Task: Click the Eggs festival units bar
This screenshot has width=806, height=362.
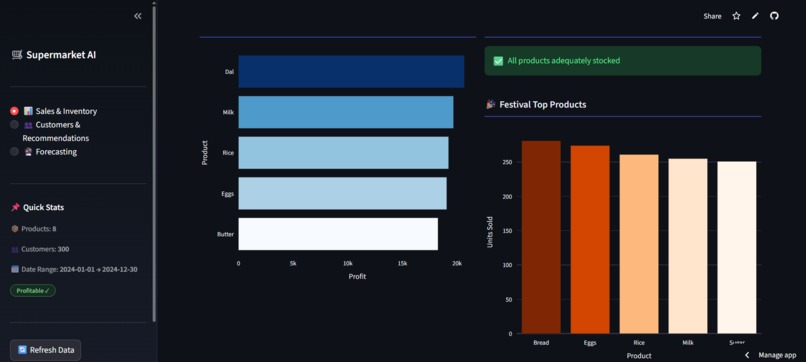Action: (590, 240)
